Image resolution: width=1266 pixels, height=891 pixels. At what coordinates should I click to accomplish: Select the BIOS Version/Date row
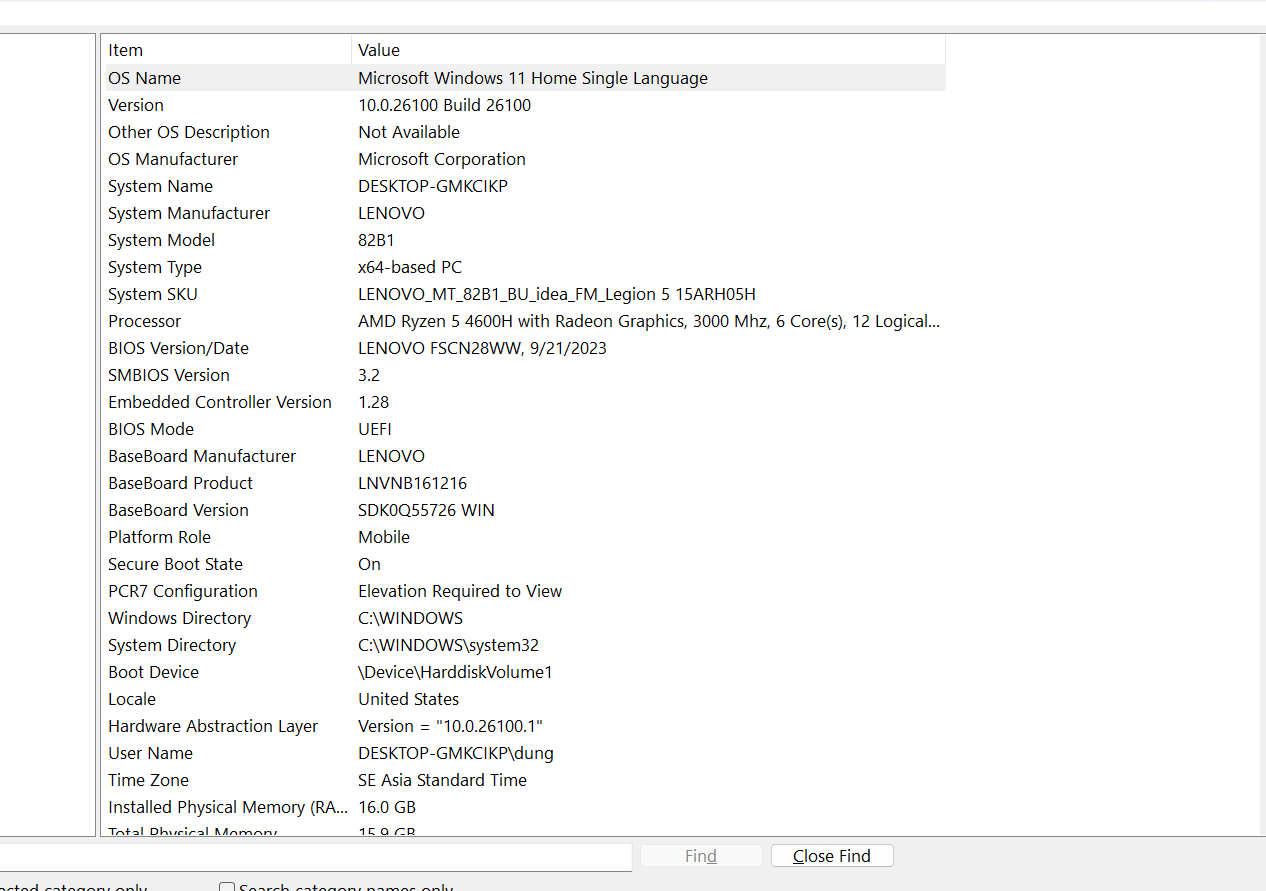[x=525, y=348]
